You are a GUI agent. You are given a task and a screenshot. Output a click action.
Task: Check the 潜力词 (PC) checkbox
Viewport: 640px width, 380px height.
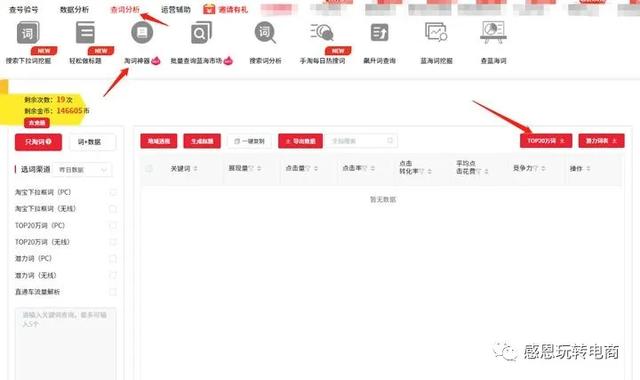pyautogui.click(x=113, y=258)
